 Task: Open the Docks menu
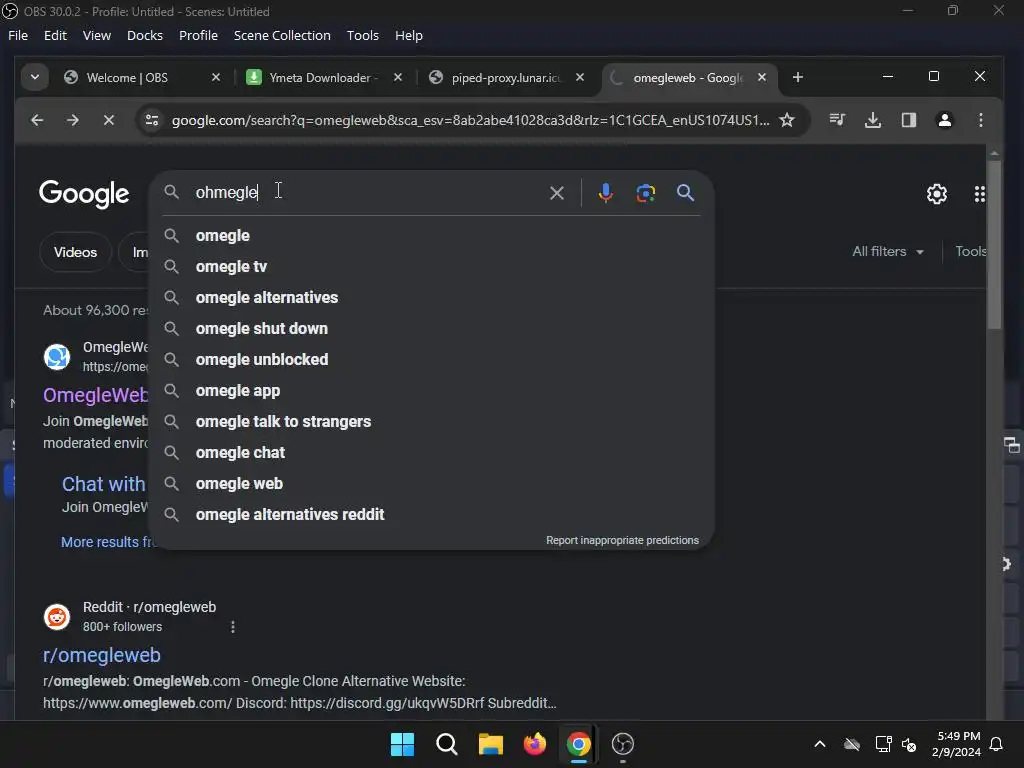click(x=144, y=35)
